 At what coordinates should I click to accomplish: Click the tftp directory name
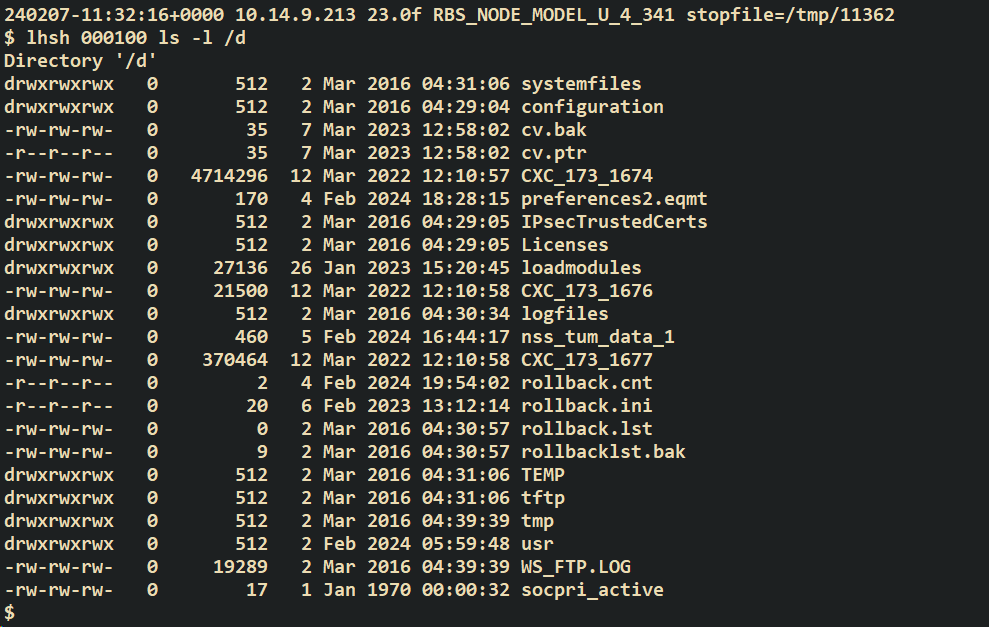coord(543,498)
